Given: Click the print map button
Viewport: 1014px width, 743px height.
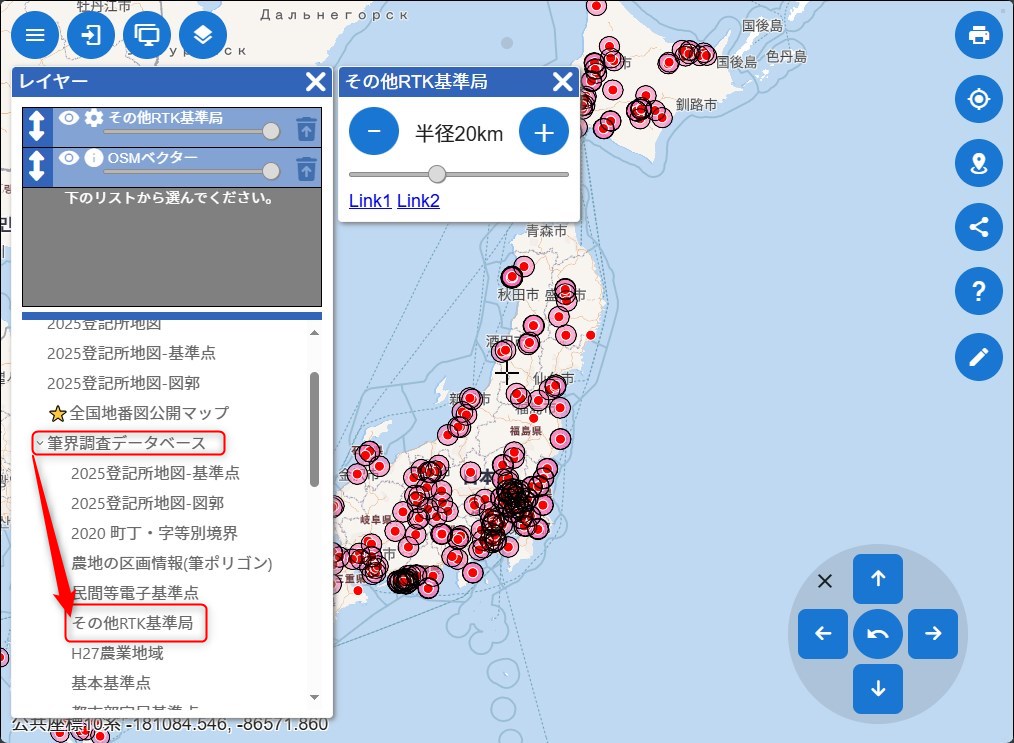Looking at the screenshot, I should coord(978,36).
